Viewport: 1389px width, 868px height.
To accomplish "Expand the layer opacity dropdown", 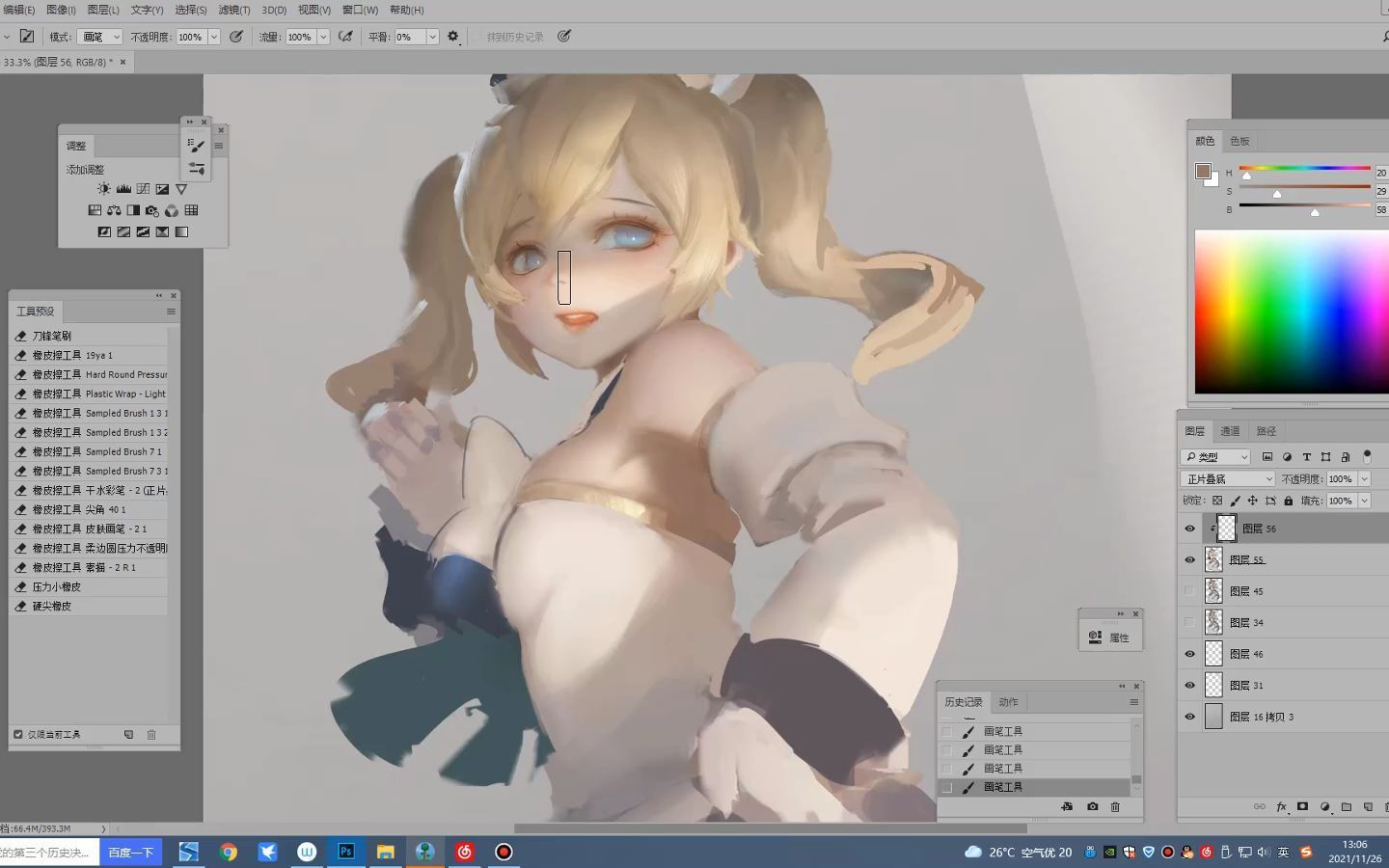I will tap(1365, 478).
